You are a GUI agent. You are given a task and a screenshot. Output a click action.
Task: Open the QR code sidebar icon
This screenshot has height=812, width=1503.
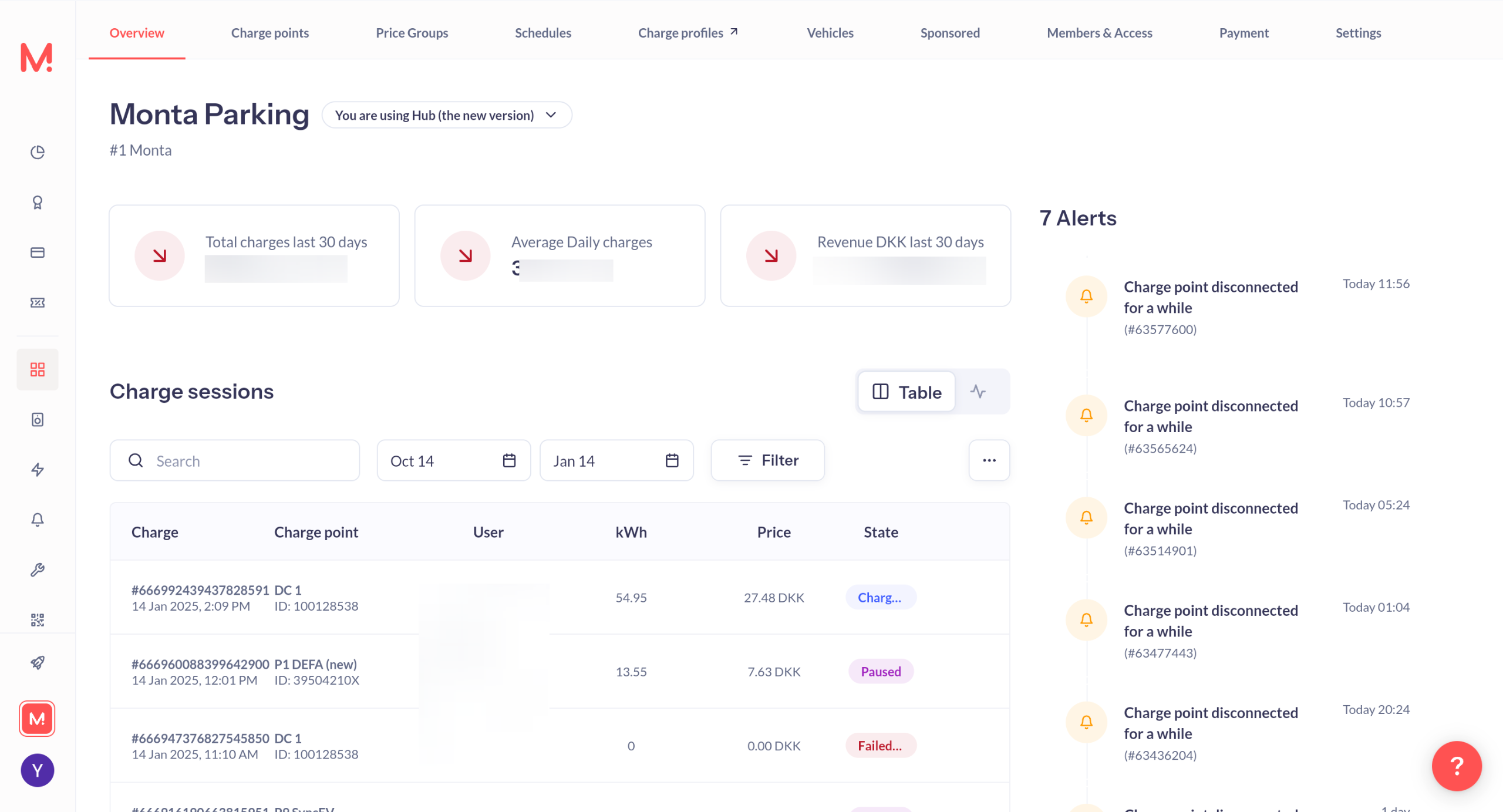[x=38, y=619]
